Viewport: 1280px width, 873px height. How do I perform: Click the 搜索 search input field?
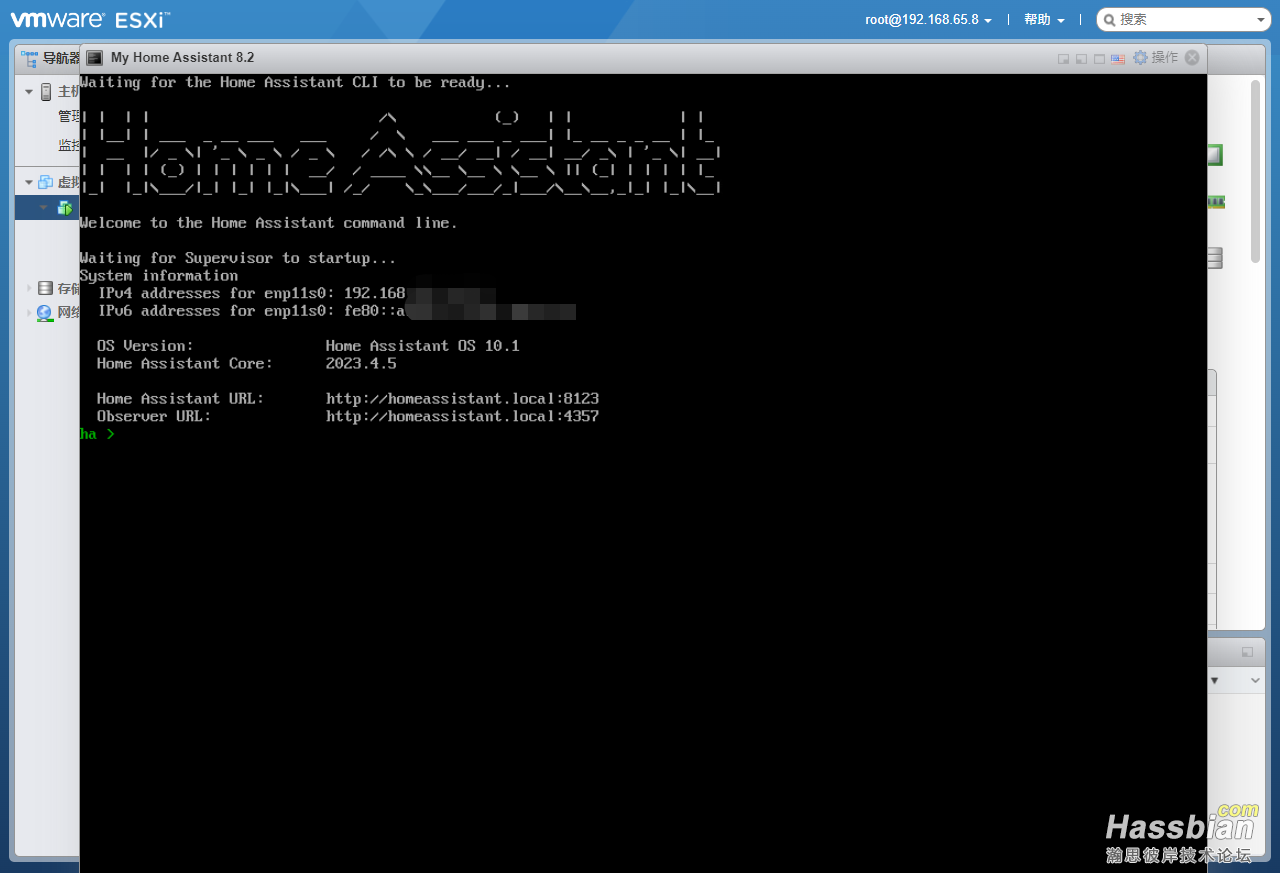1183,20
